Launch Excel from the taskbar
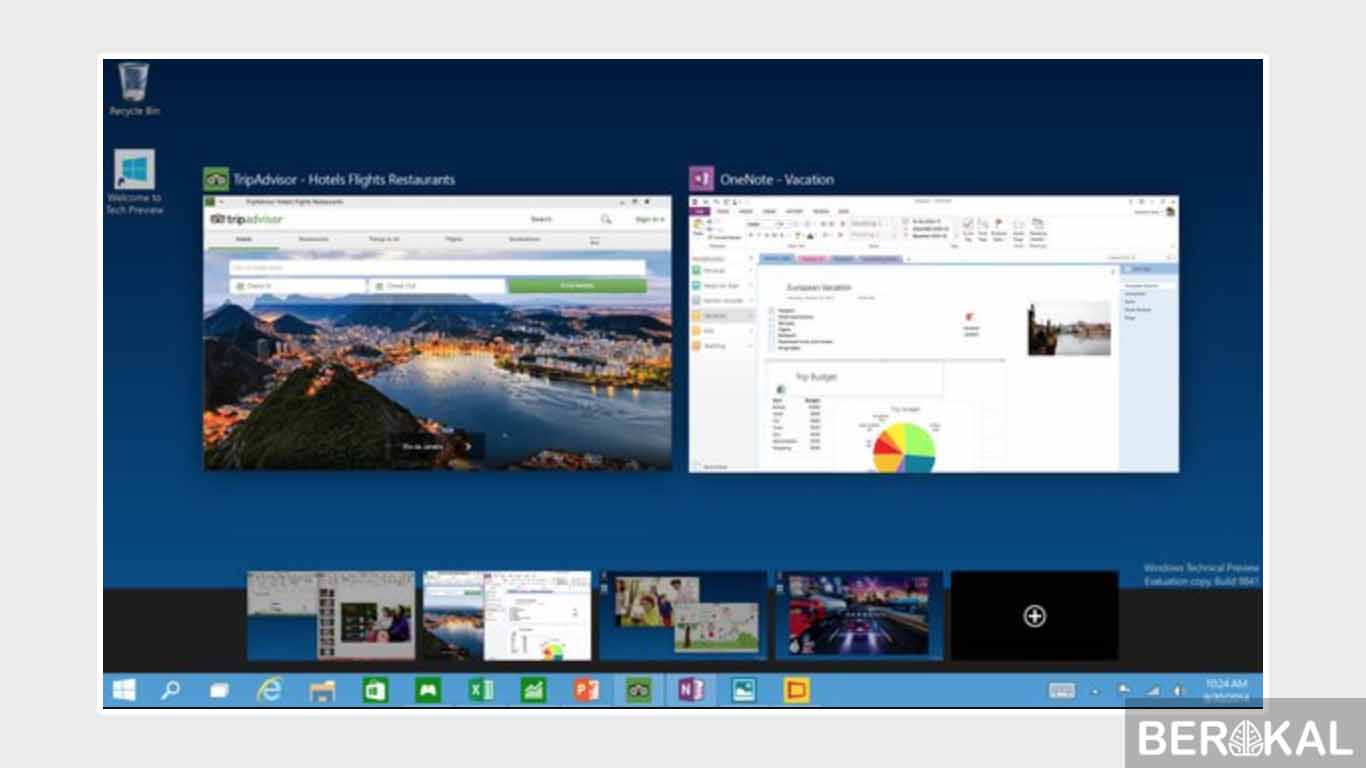This screenshot has width=1366, height=768. tap(481, 690)
